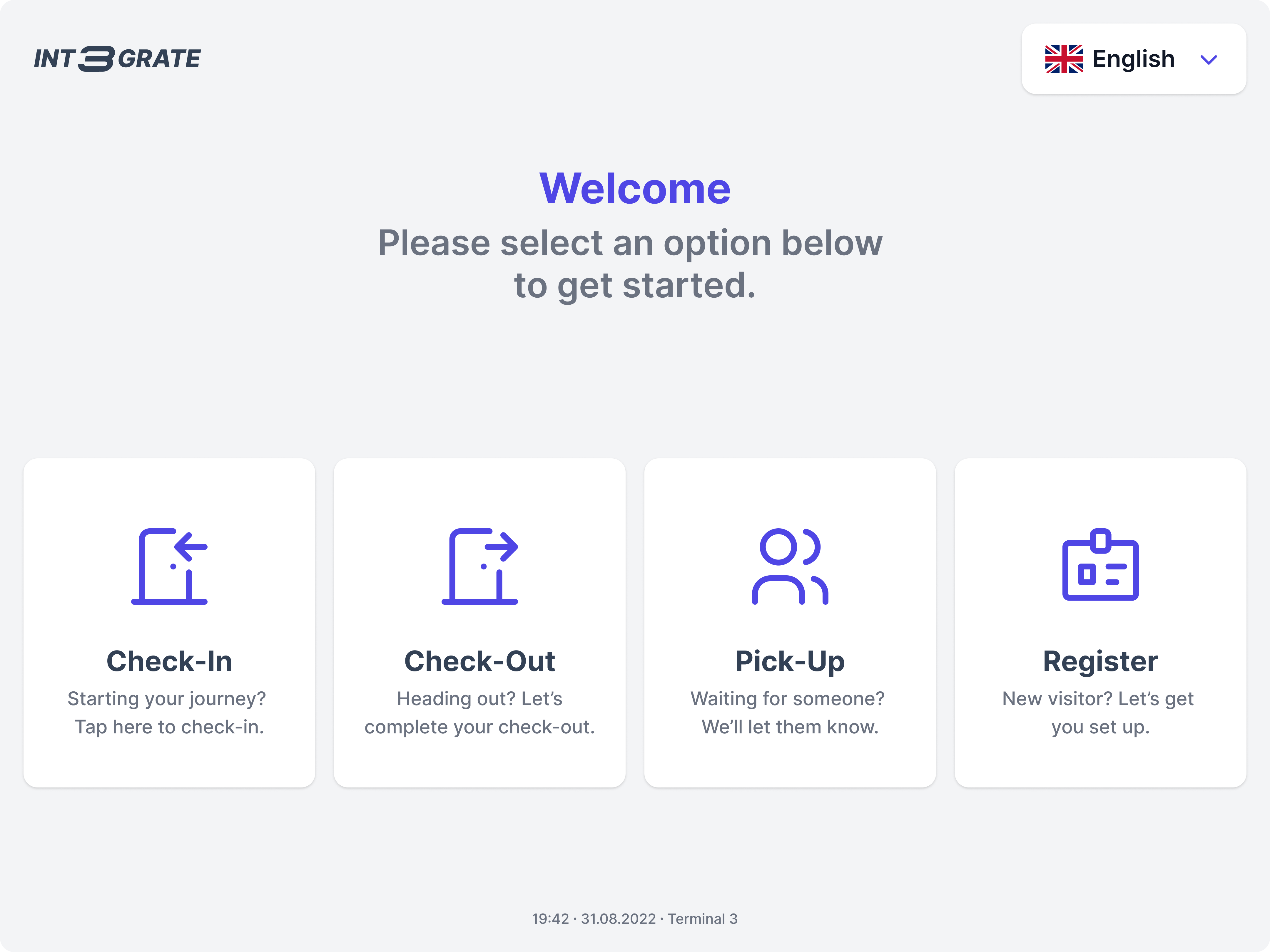The width and height of the screenshot is (1270, 952).
Task: Click 'Waiting for someone?' description text
Action: (787, 699)
